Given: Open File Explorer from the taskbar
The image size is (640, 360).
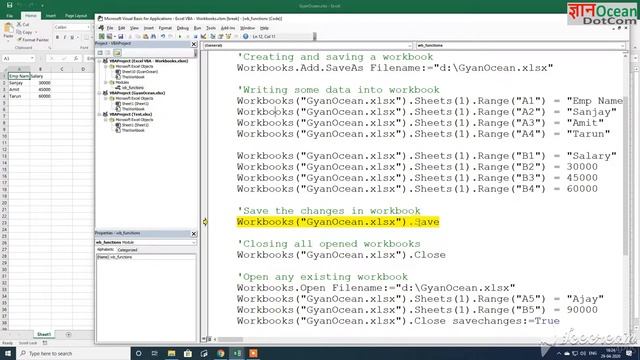Looking at the screenshot, I should coord(171,353).
